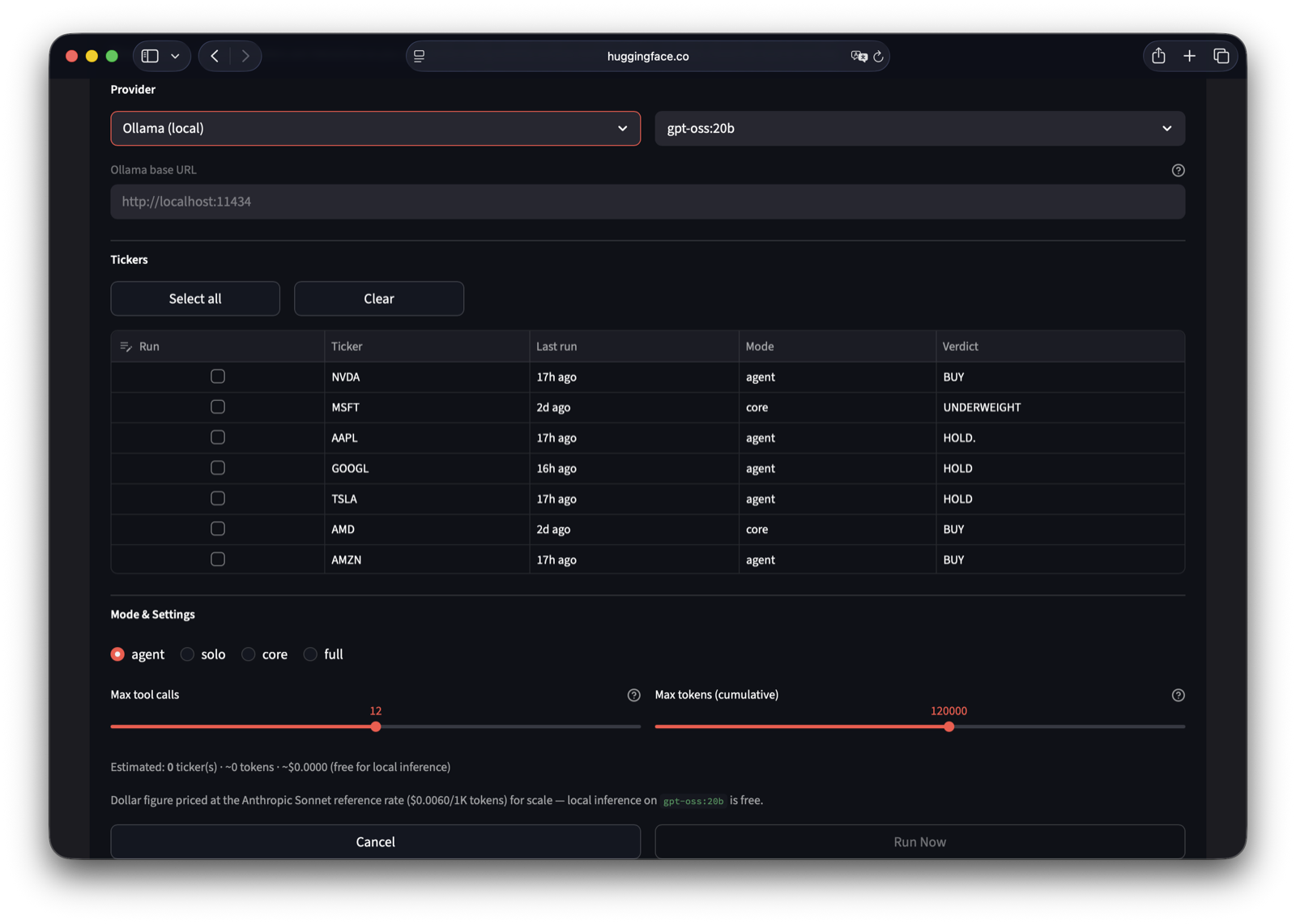1296x924 pixels.
Task: Select the agent mode radio button
Action: pos(118,654)
